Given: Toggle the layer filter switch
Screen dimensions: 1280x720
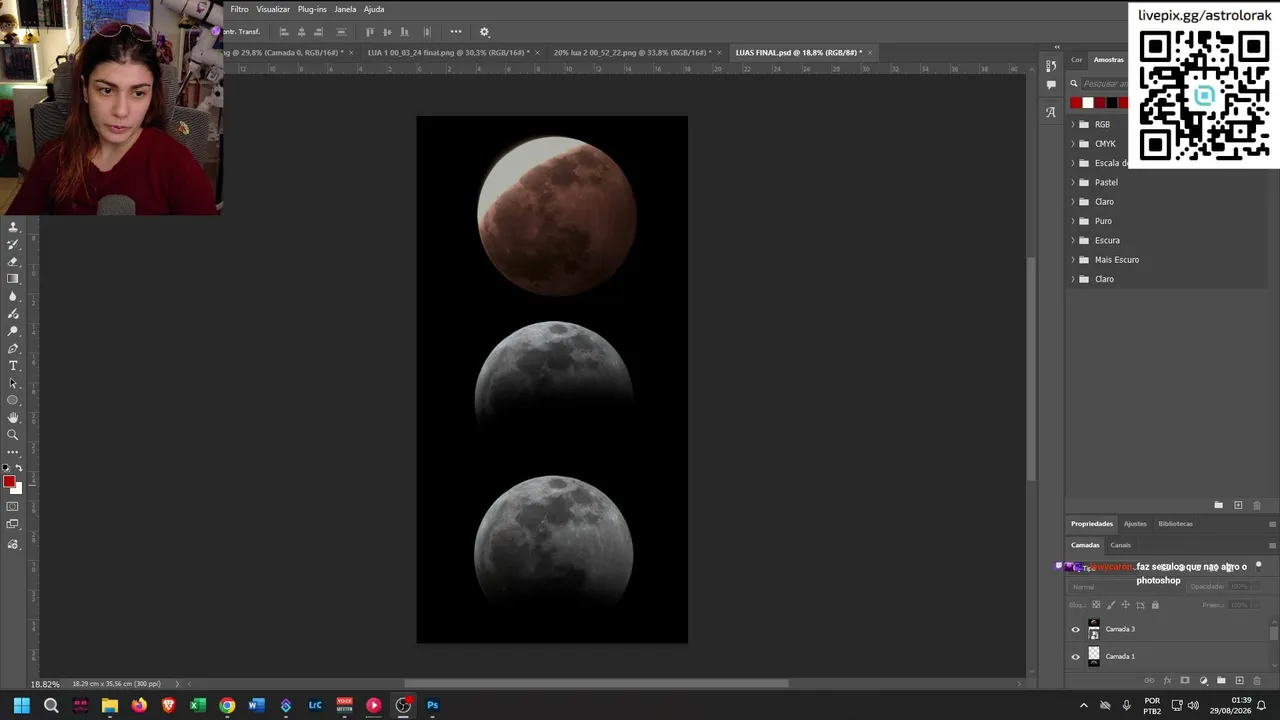Looking at the screenshot, I should click(x=1258, y=566).
